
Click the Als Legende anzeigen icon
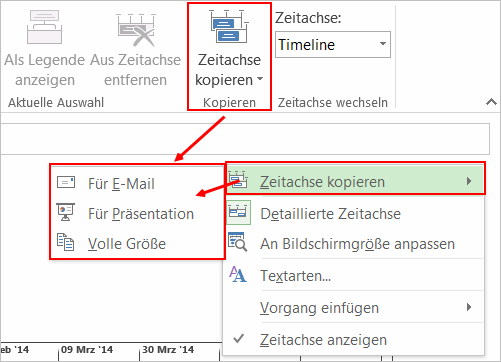pos(44,27)
